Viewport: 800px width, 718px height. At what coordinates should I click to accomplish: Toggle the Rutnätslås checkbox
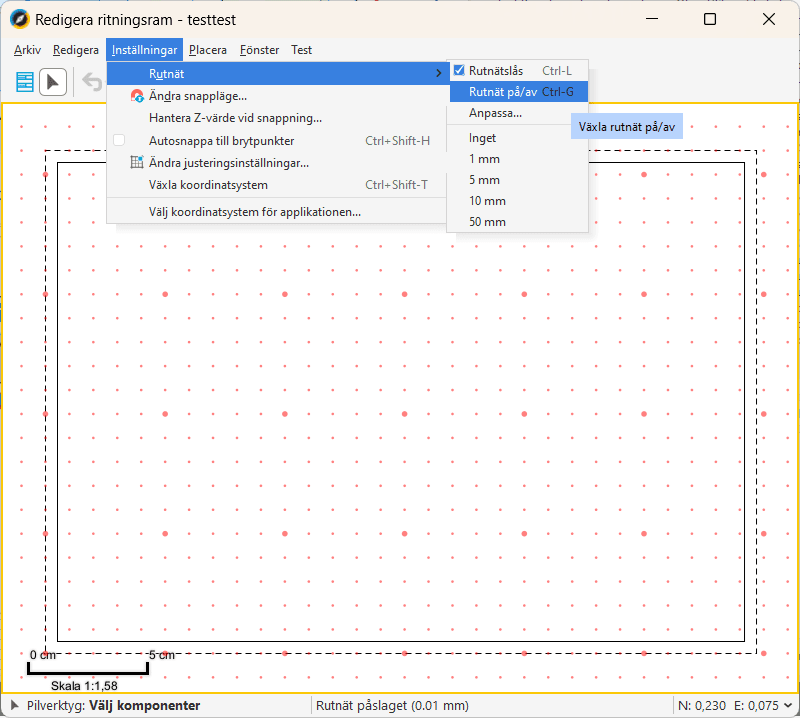[x=459, y=71]
